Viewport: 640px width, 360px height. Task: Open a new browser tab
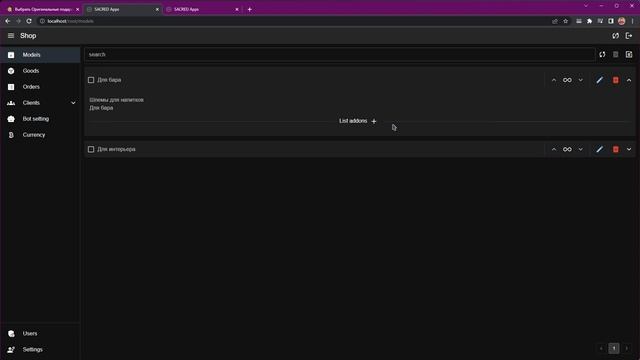click(250, 9)
